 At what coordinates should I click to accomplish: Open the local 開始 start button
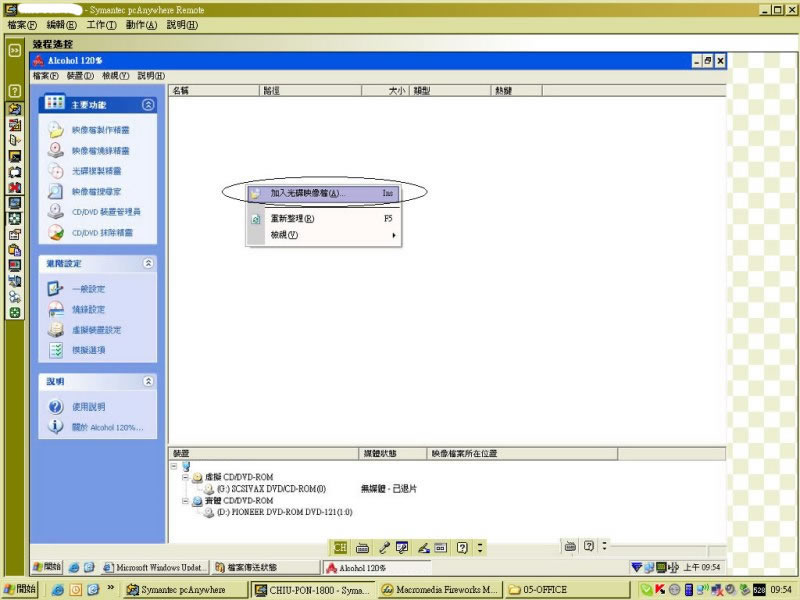click(19, 589)
